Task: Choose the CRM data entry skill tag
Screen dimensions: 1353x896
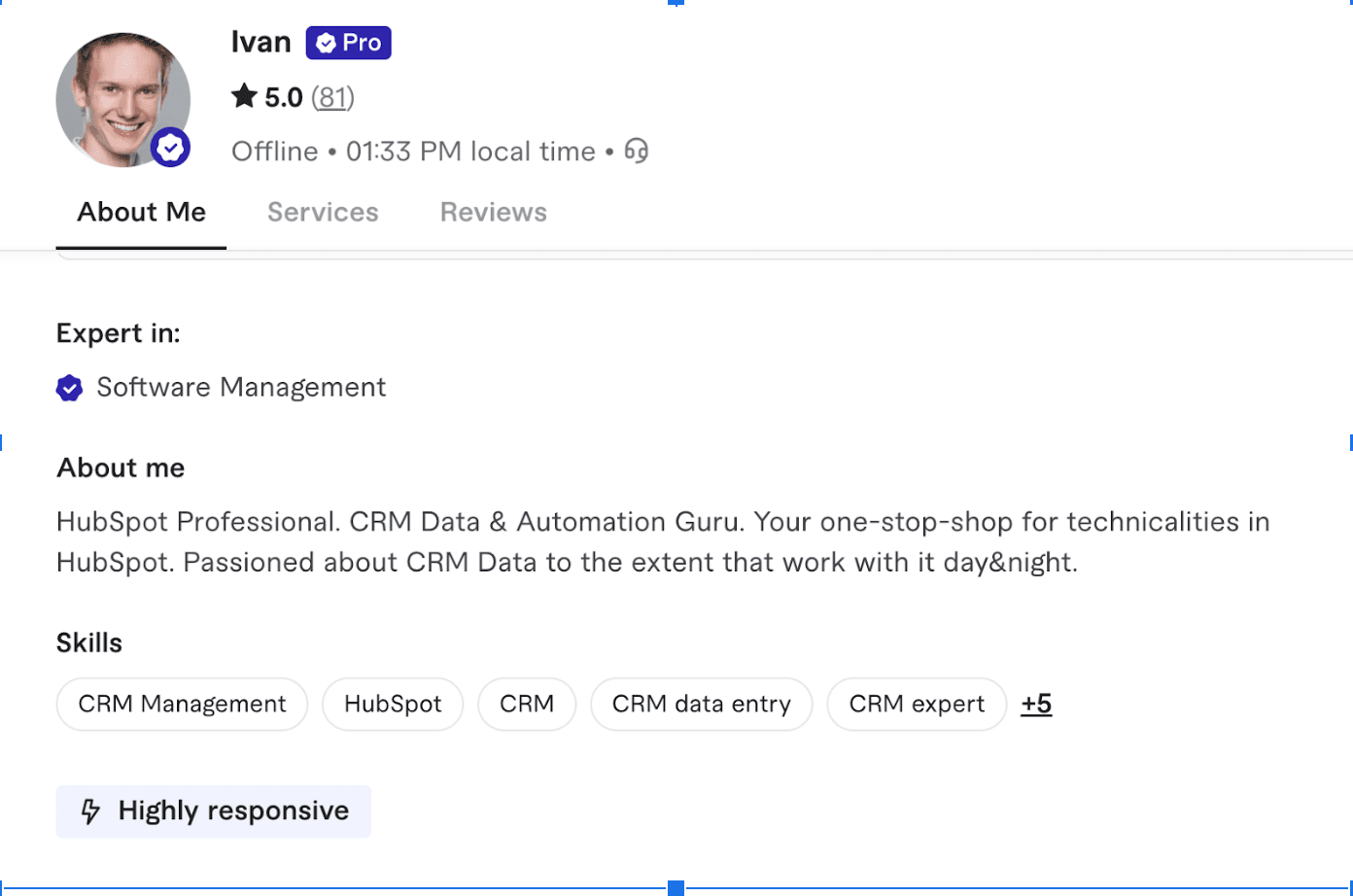Action: [x=701, y=704]
